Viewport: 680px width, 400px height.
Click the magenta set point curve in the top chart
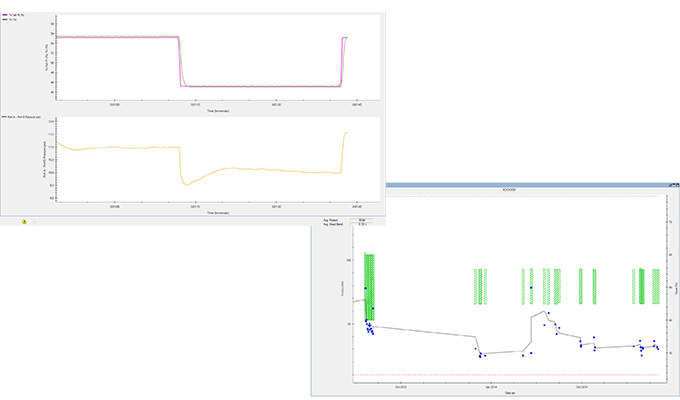pos(260,86)
